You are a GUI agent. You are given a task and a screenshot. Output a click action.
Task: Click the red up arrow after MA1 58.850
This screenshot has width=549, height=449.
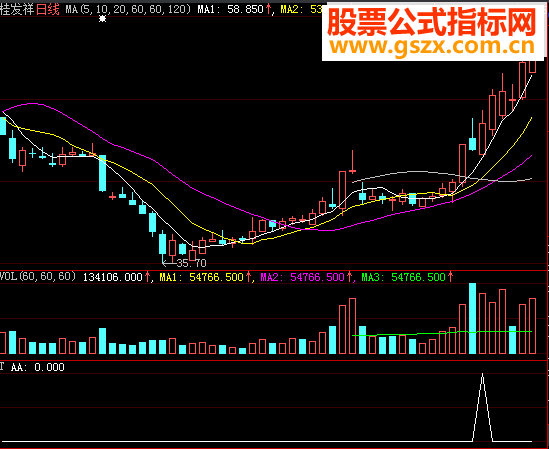[269, 9]
